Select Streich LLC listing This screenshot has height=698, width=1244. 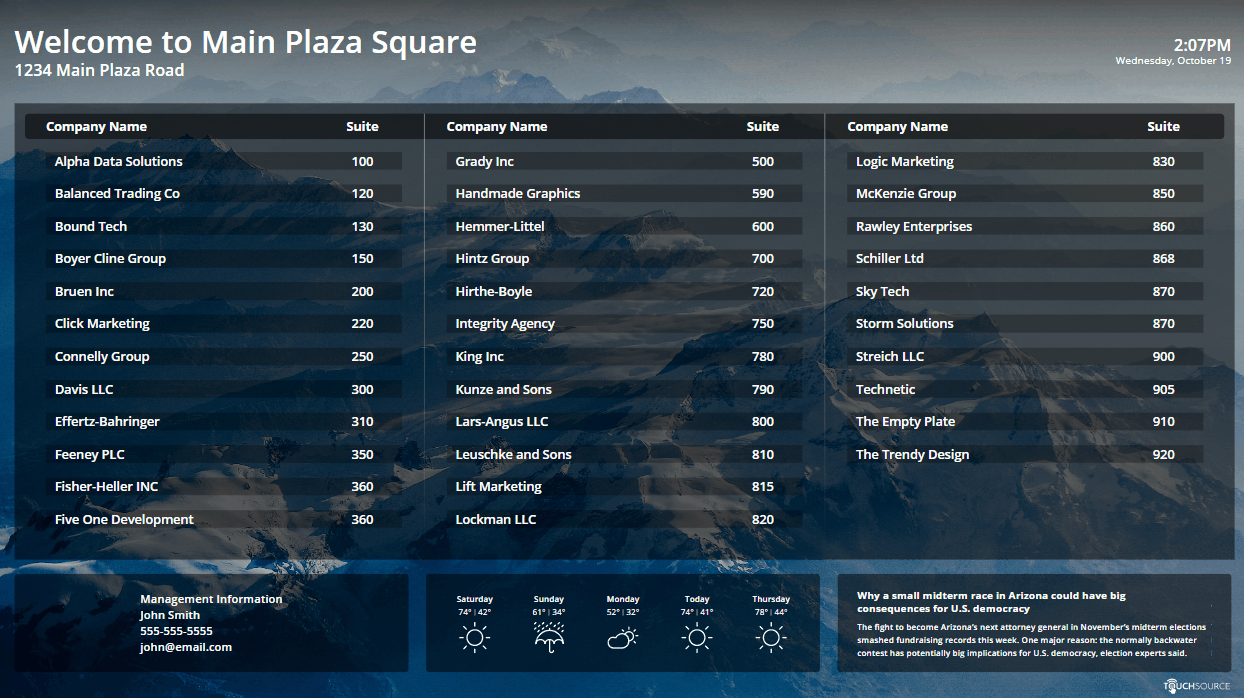coord(1024,356)
